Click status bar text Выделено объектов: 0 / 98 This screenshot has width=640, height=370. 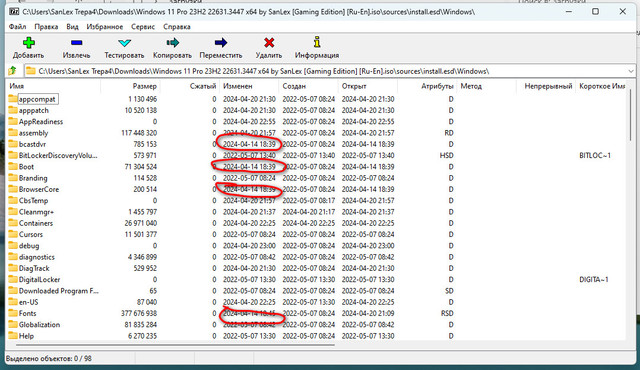49,359
